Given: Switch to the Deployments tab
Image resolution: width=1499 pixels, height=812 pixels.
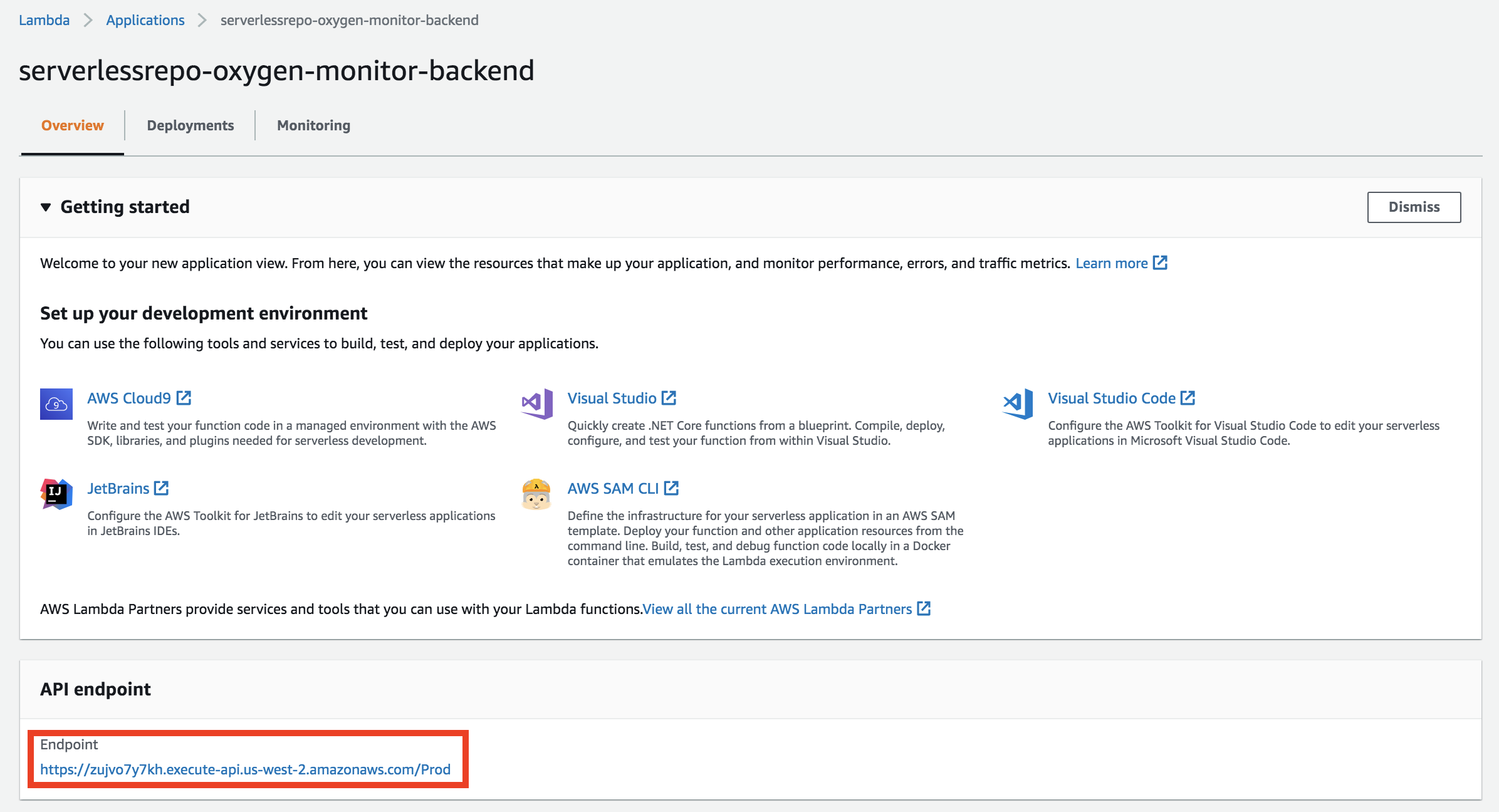Looking at the screenshot, I should (x=191, y=125).
